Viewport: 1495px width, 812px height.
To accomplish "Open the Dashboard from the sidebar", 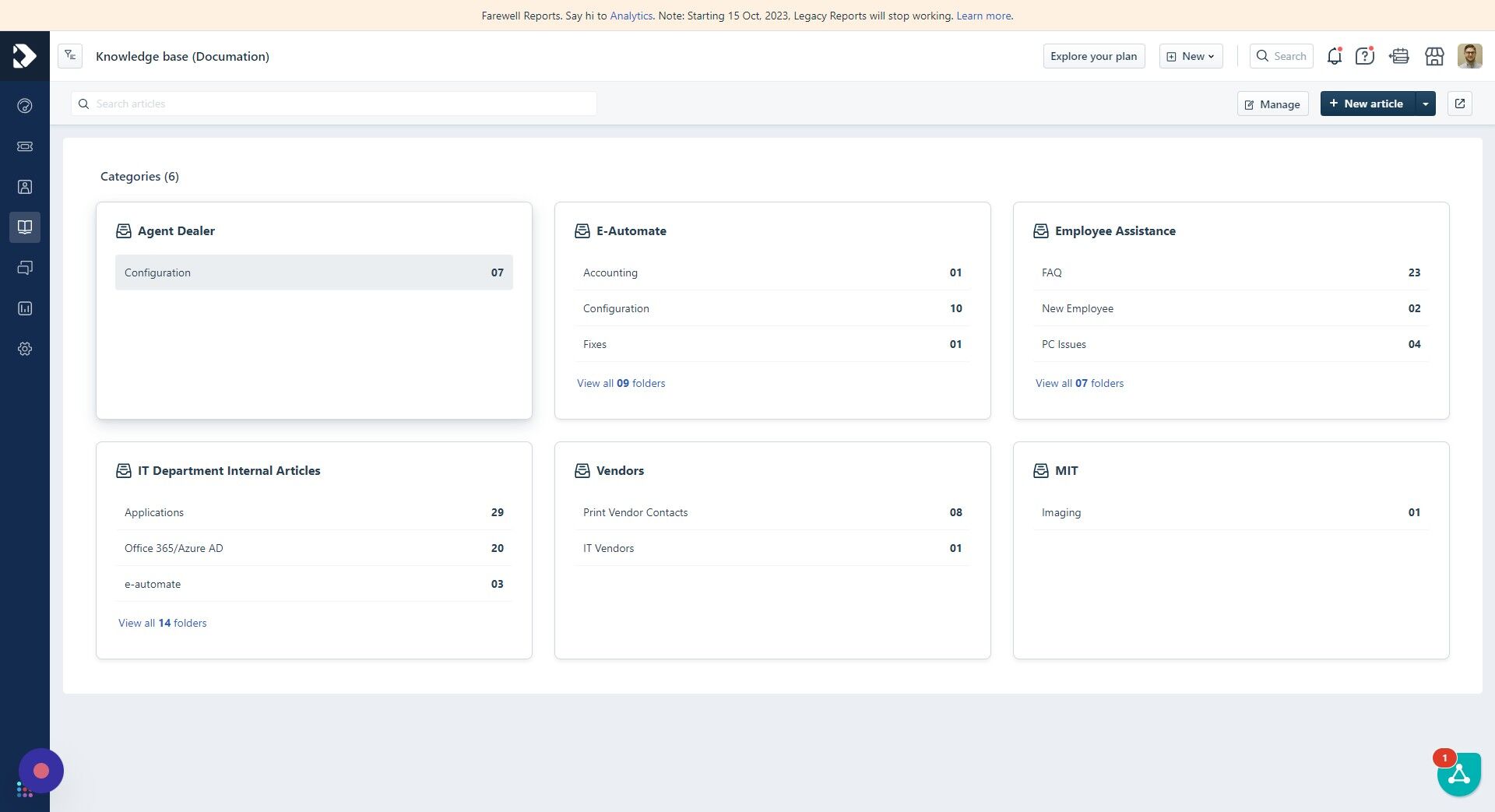I will click(25, 105).
